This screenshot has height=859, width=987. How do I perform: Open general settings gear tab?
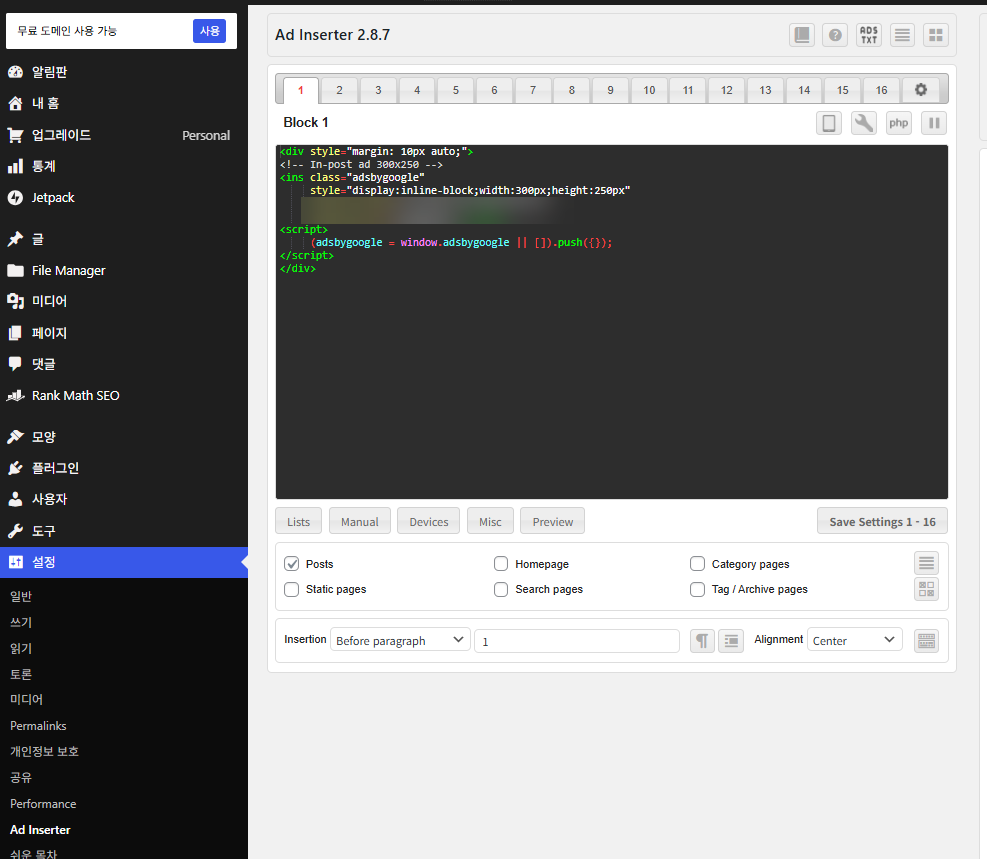(920, 90)
